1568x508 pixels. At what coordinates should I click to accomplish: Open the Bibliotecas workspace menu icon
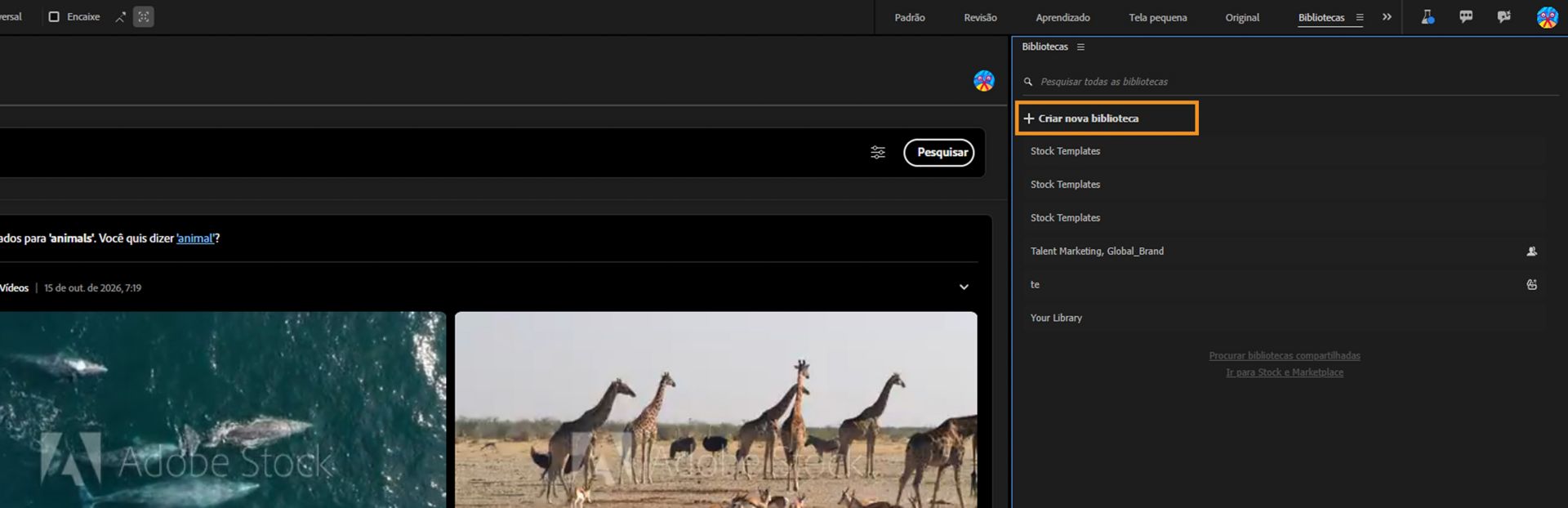tap(1360, 17)
